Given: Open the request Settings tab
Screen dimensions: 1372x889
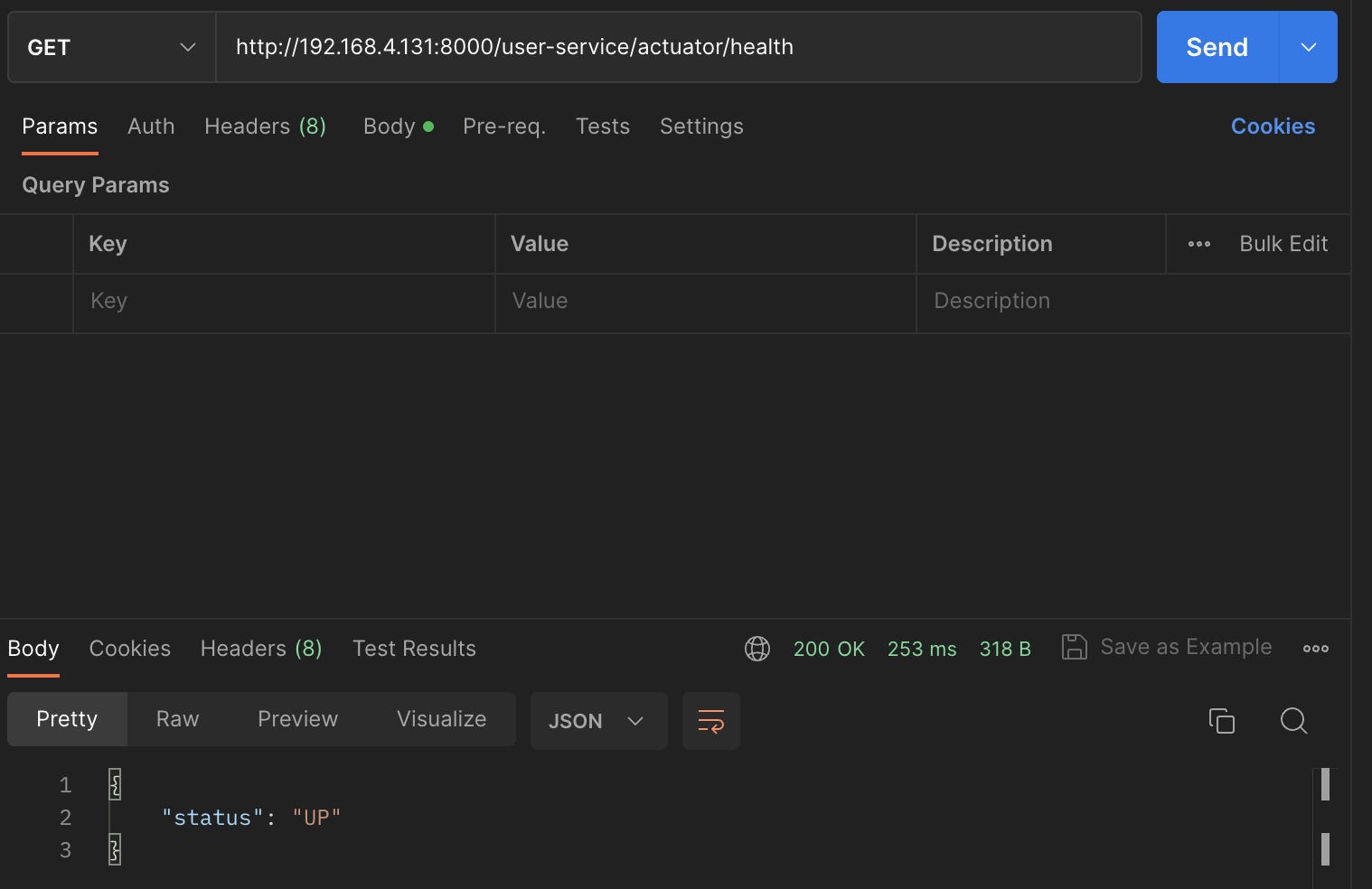Looking at the screenshot, I should coord(701,126).
